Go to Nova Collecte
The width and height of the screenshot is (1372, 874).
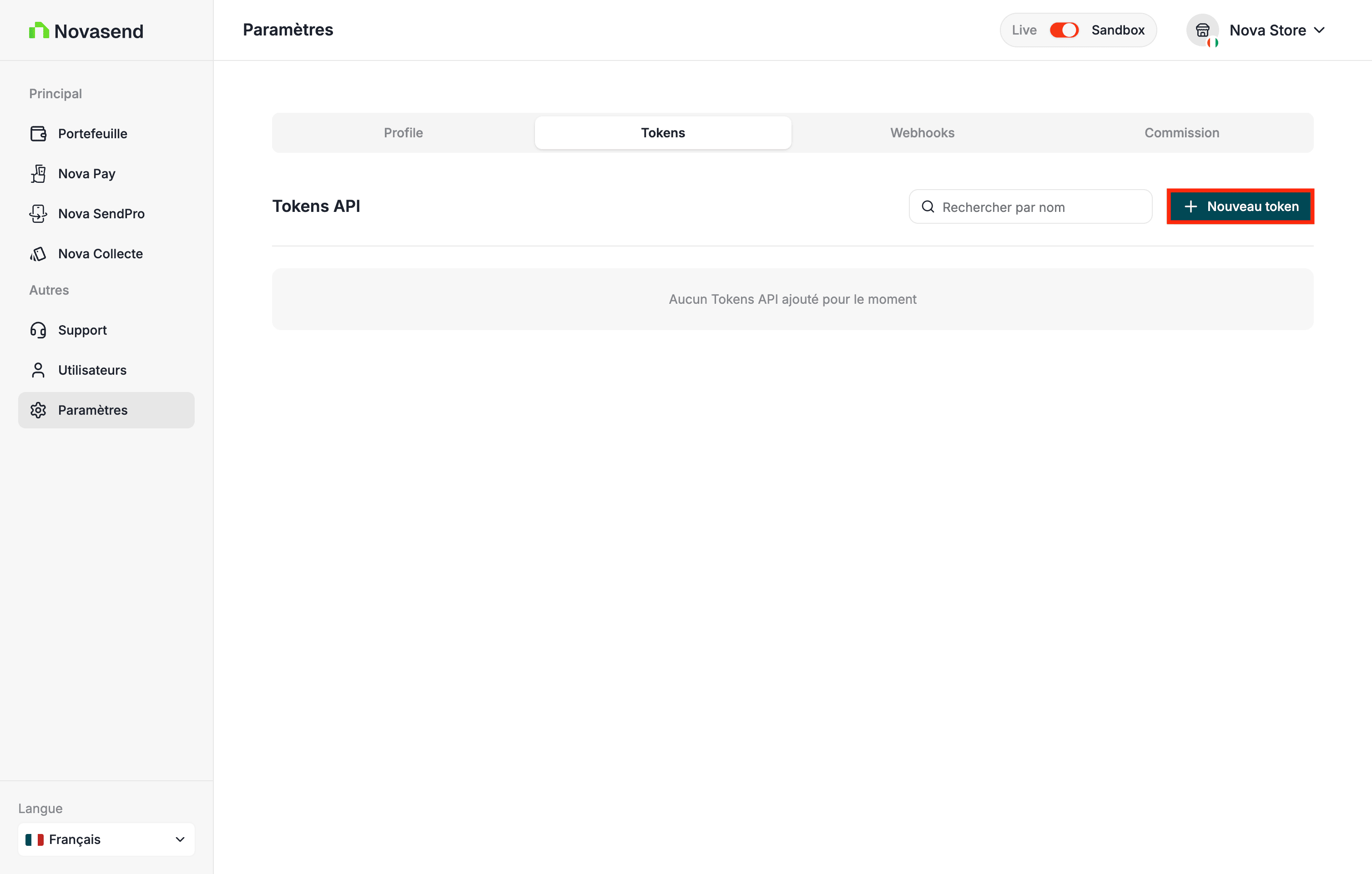click(x=106, y=254)
